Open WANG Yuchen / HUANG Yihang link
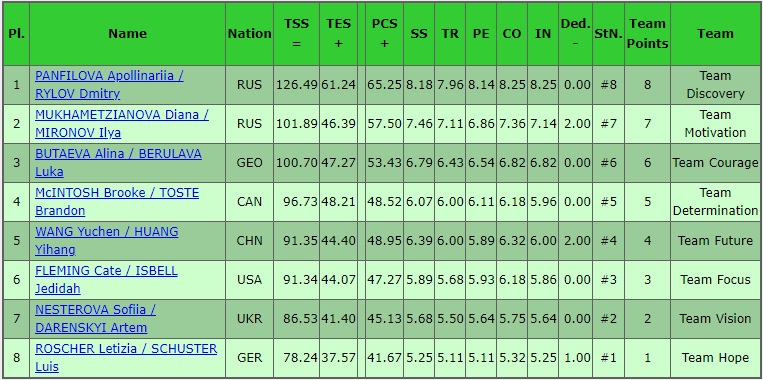Viewport: 763px width, 380px height. 107,240
